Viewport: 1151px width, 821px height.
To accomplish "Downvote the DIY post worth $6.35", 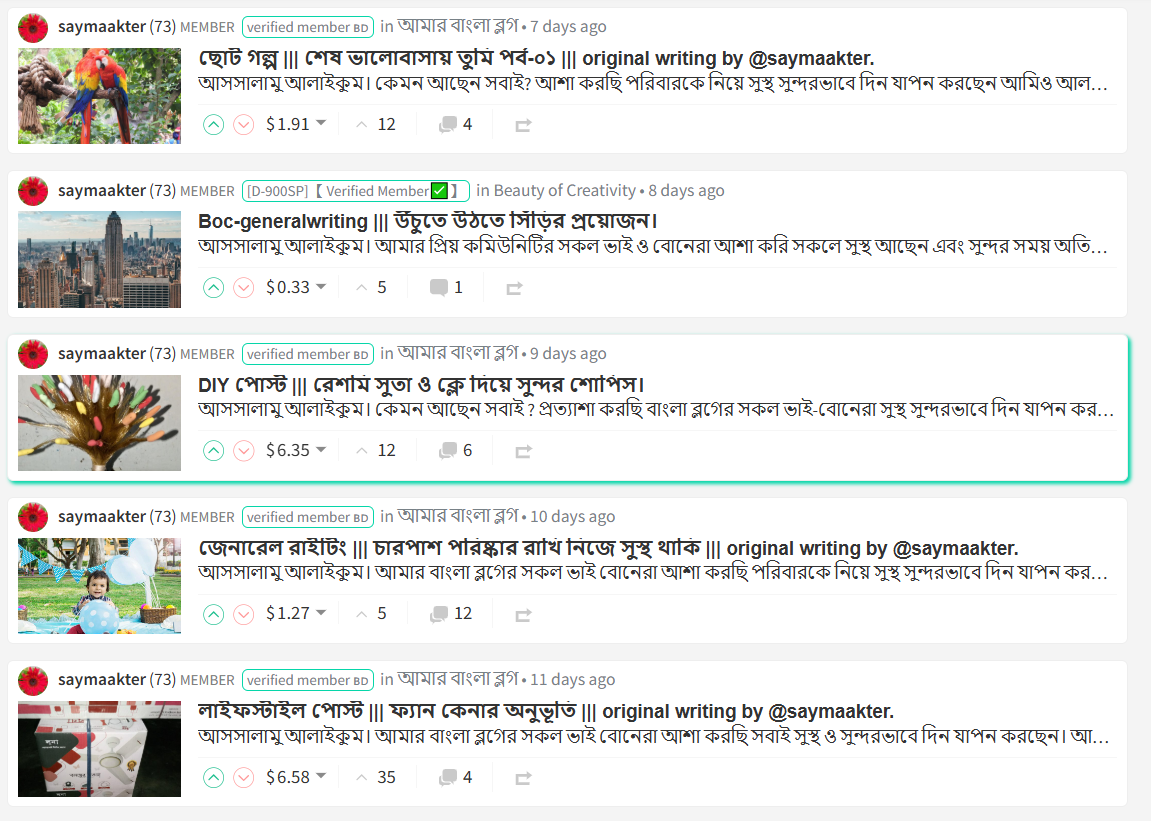I will [x=244, y=451].
